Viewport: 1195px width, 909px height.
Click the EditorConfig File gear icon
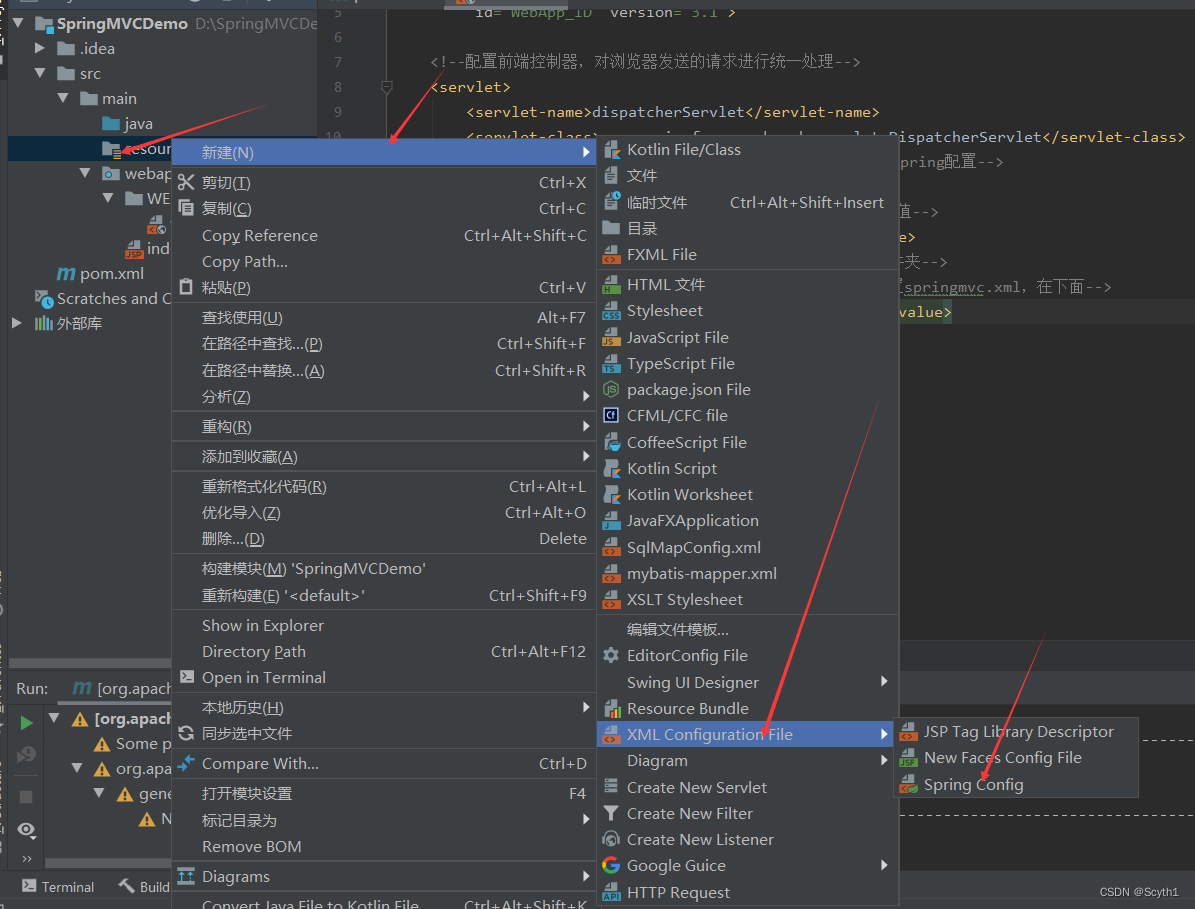(x=611, y=655)
